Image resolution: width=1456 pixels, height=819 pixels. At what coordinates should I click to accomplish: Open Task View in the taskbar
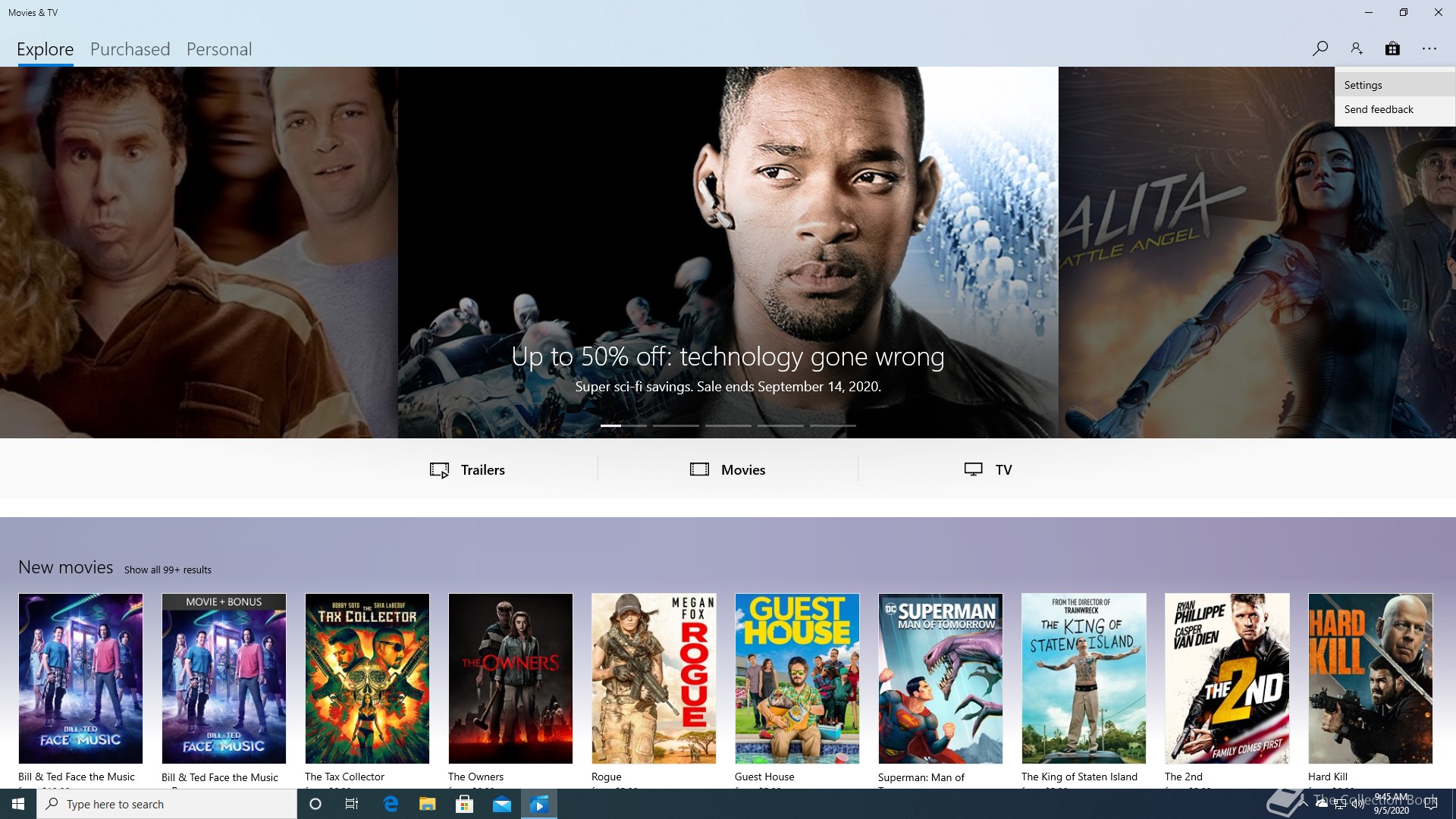pyautogui.click(x=352, y=804)
